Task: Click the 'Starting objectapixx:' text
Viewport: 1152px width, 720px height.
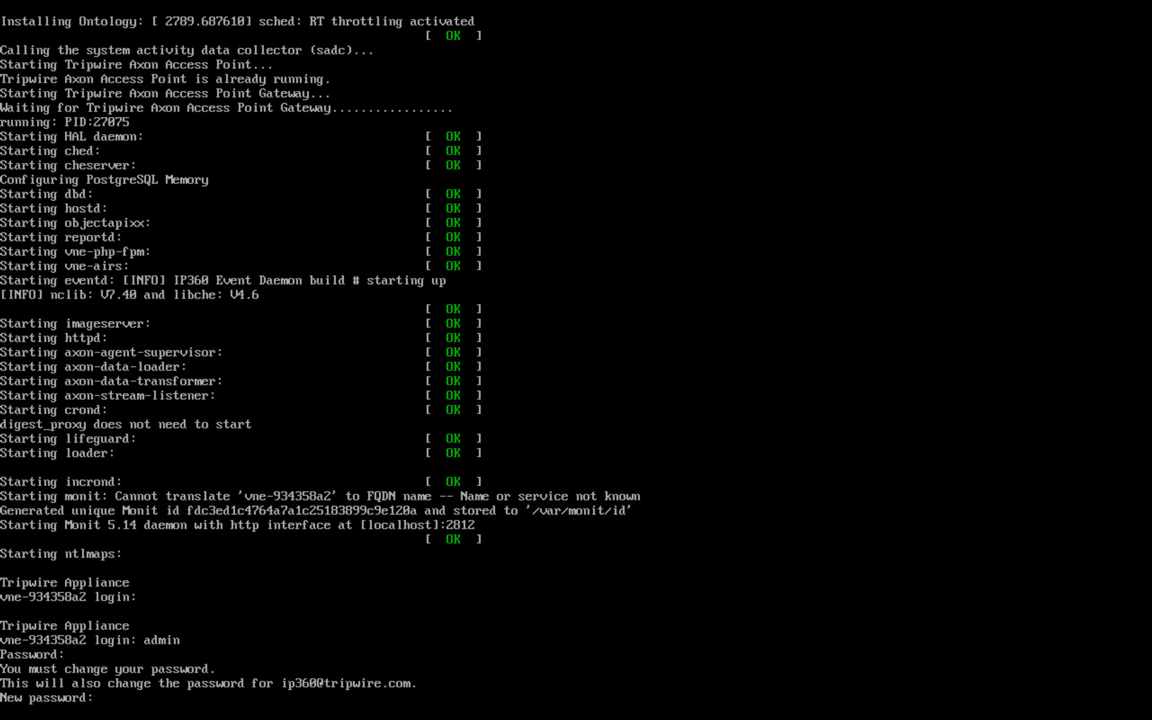Action: [x=75, y=223]
